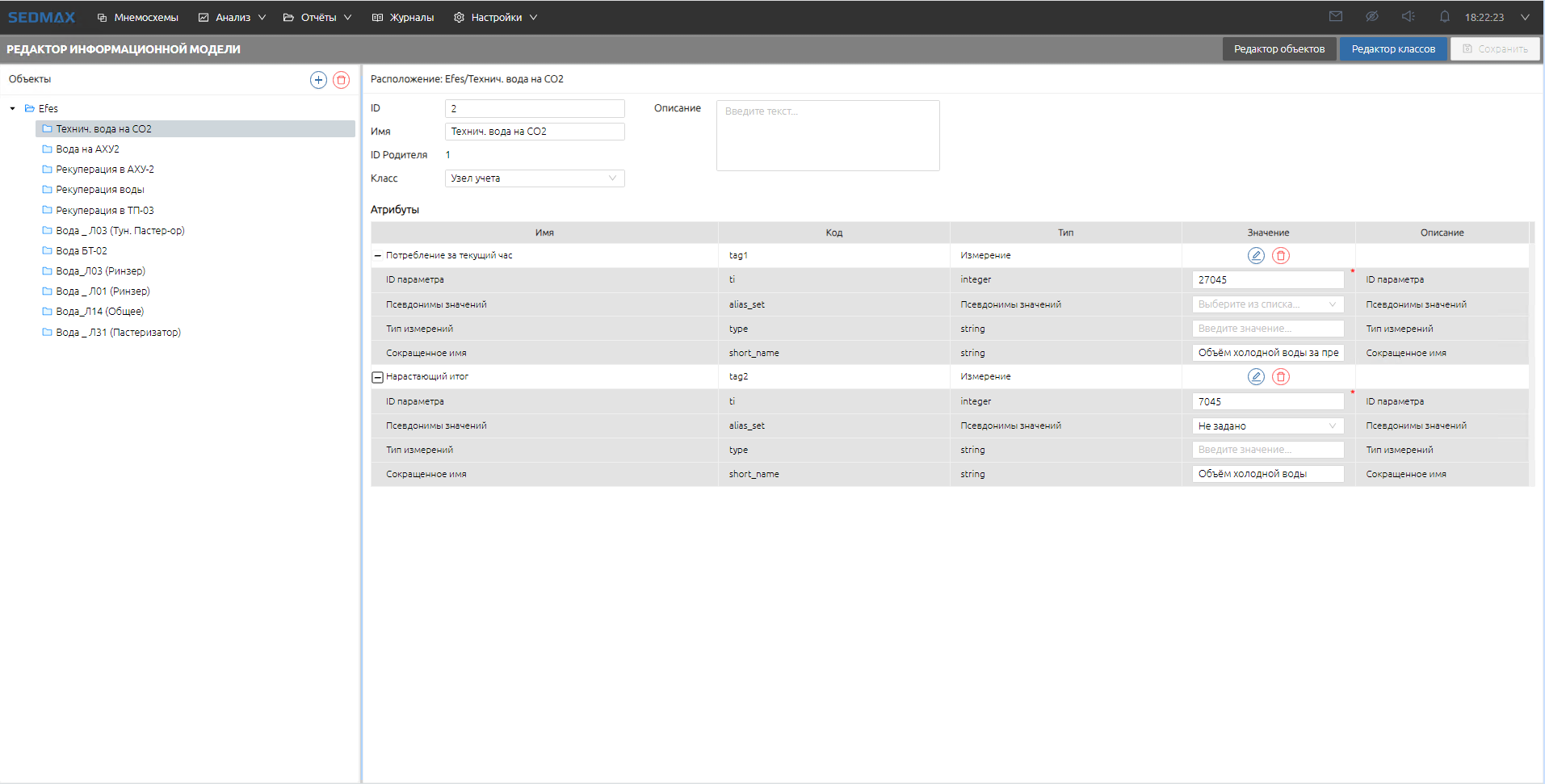Open the notifications bell
The width and height of the screenshot is (1545, 784).
pos(1445,17)
